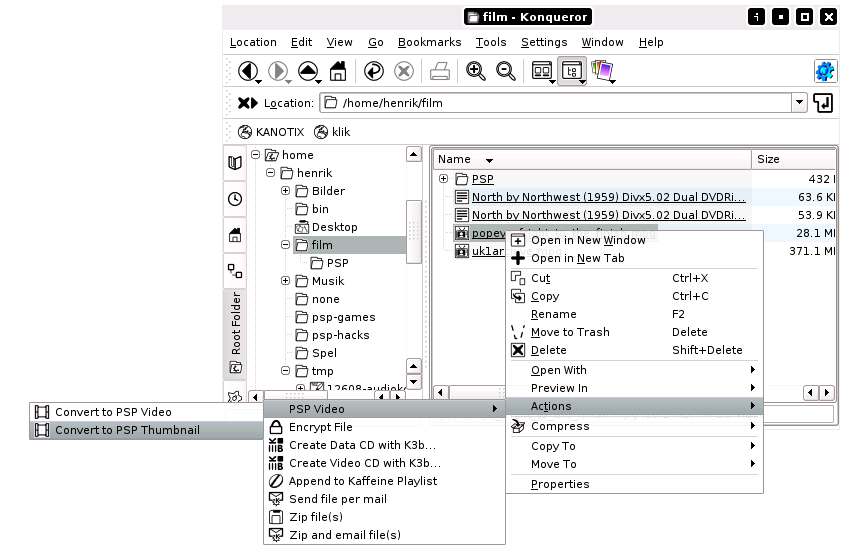The width and height of the screenshot is (849, 550).
Task: Open the Edit menu
Action: (301, 42)
